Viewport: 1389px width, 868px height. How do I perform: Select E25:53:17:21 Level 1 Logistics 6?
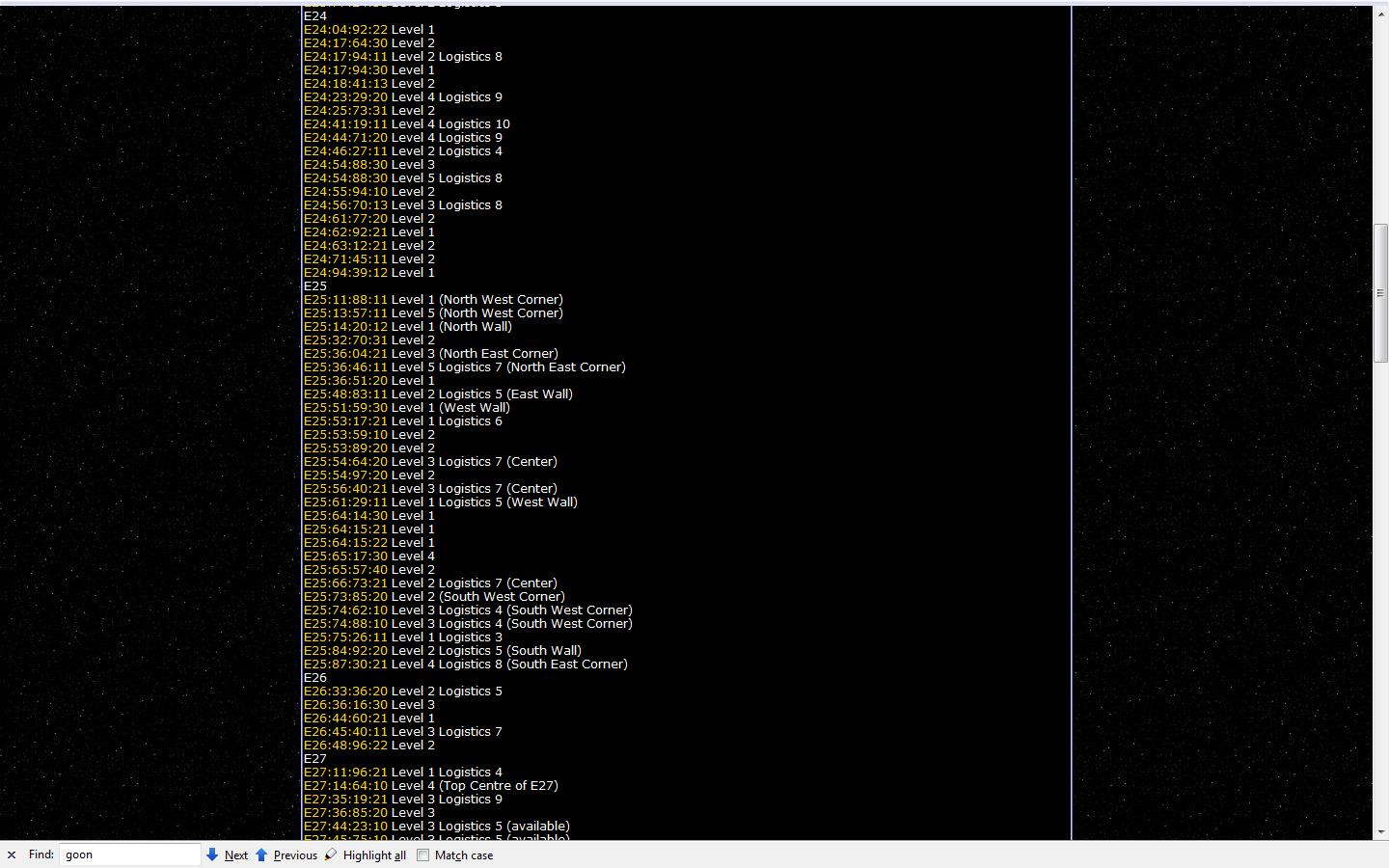pyautogui.click(x=403, y=420)
